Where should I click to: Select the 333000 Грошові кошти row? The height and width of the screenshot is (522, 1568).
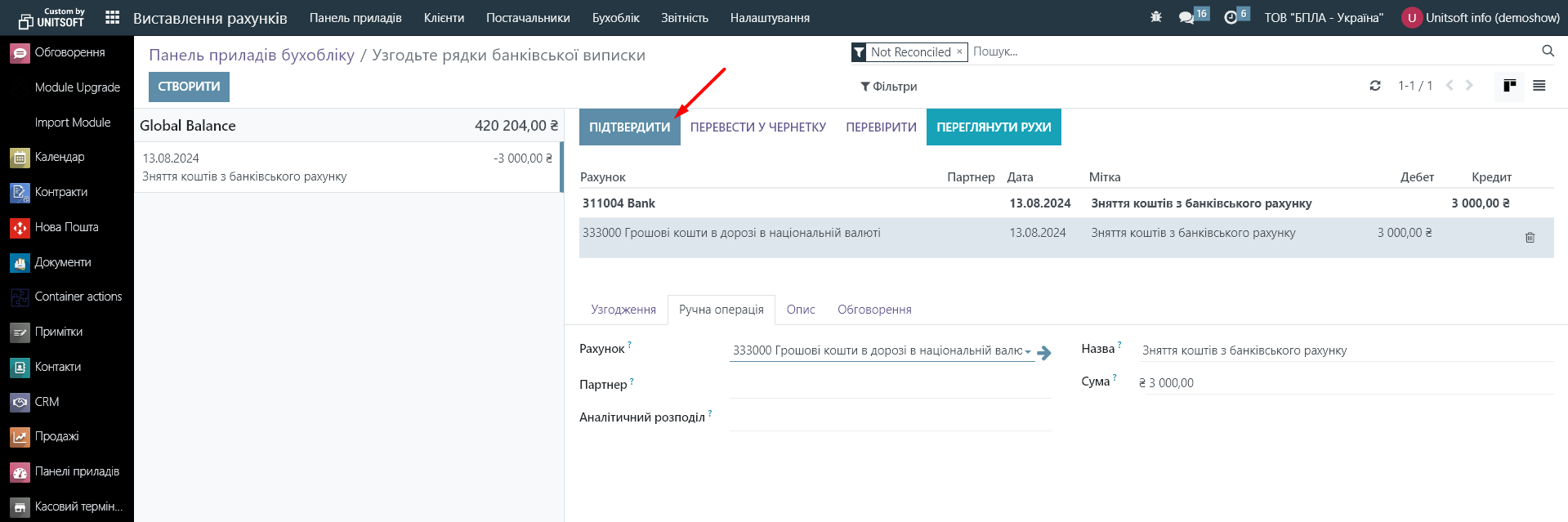(1066, 238)
